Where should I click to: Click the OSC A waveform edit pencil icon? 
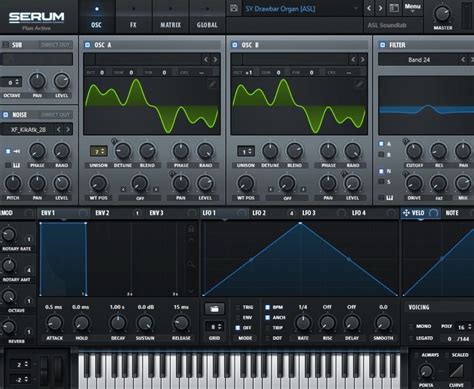[212, 84]
